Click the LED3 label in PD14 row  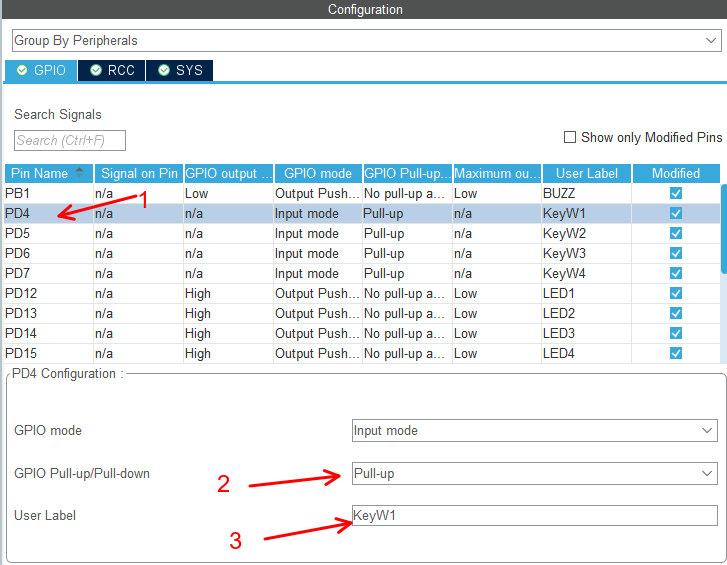point(559,333)
